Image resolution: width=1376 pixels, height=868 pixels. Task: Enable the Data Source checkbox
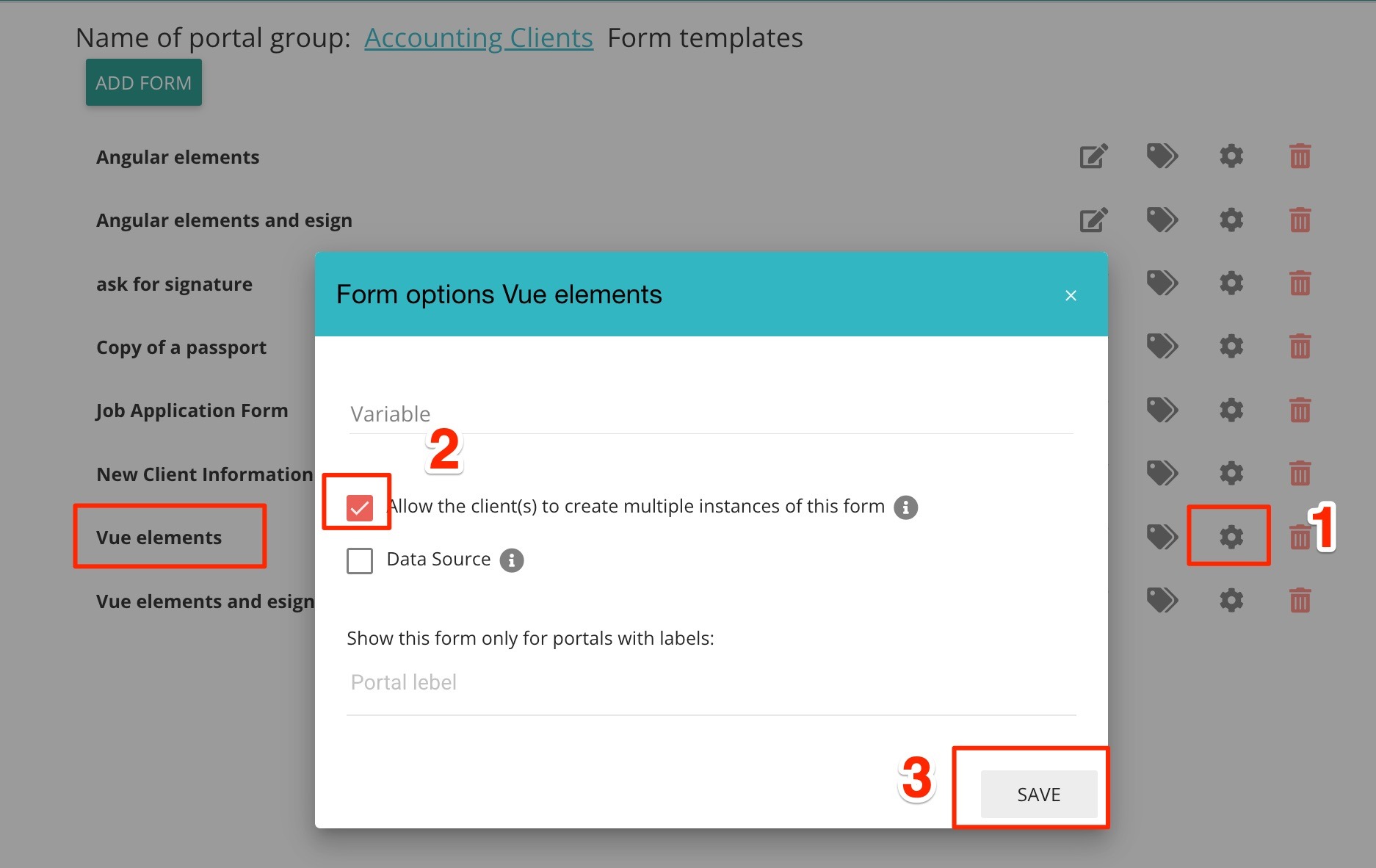[x=359, y=560]
